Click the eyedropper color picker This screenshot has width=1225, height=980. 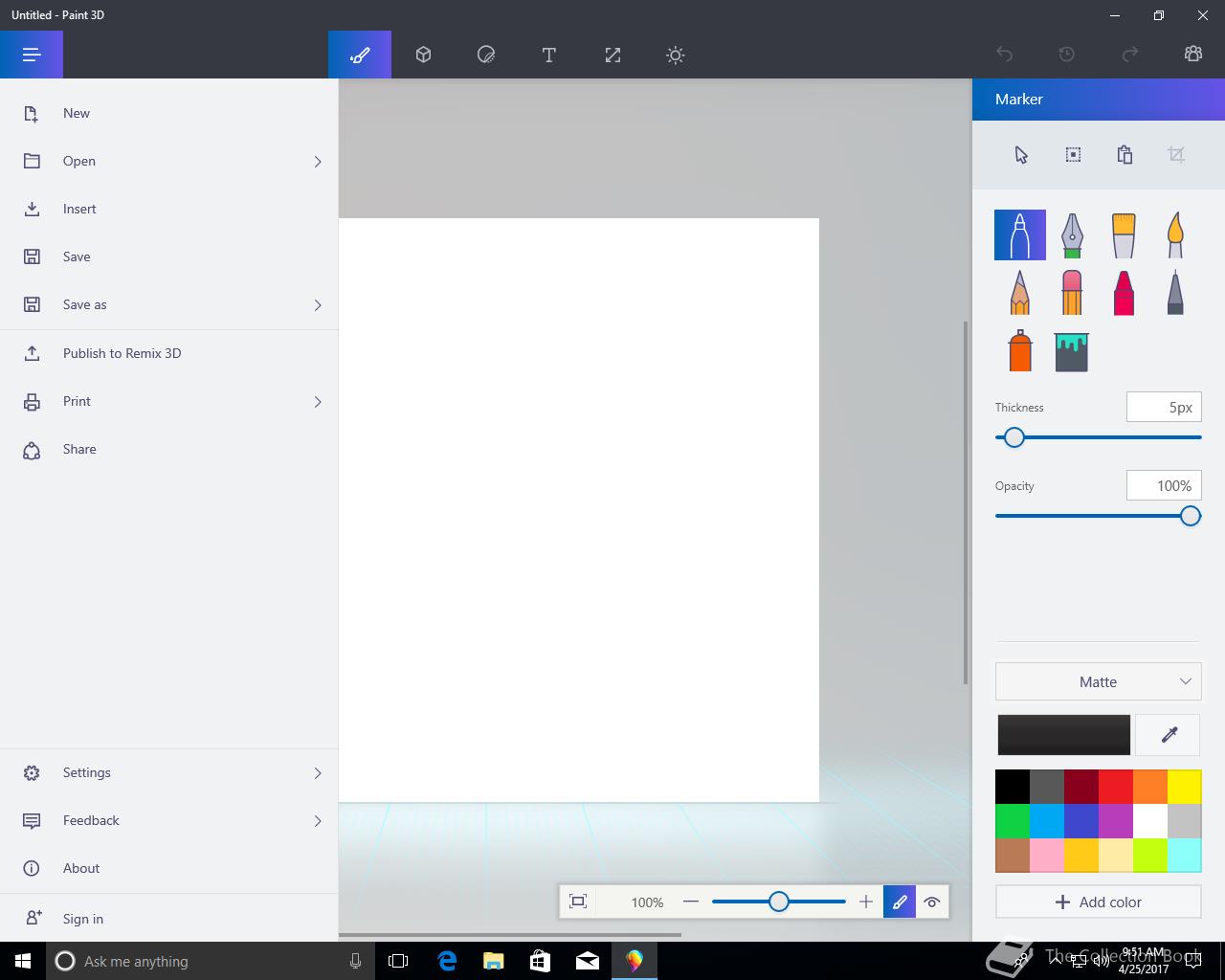point(1169,735)
